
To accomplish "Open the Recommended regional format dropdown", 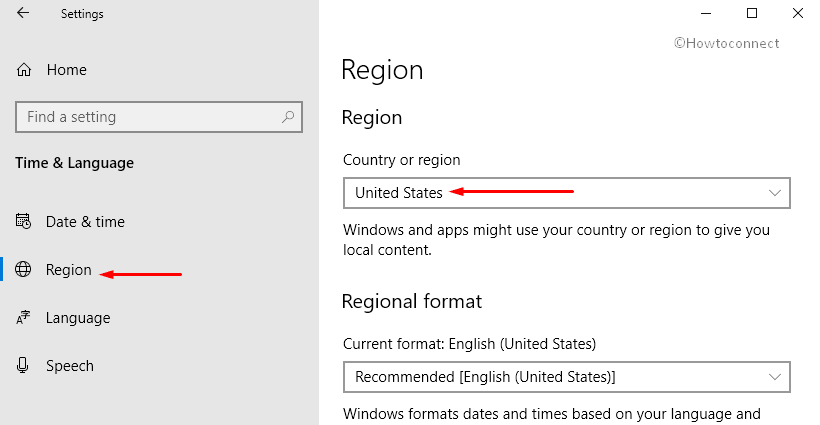I will click(x=566, y=377).
